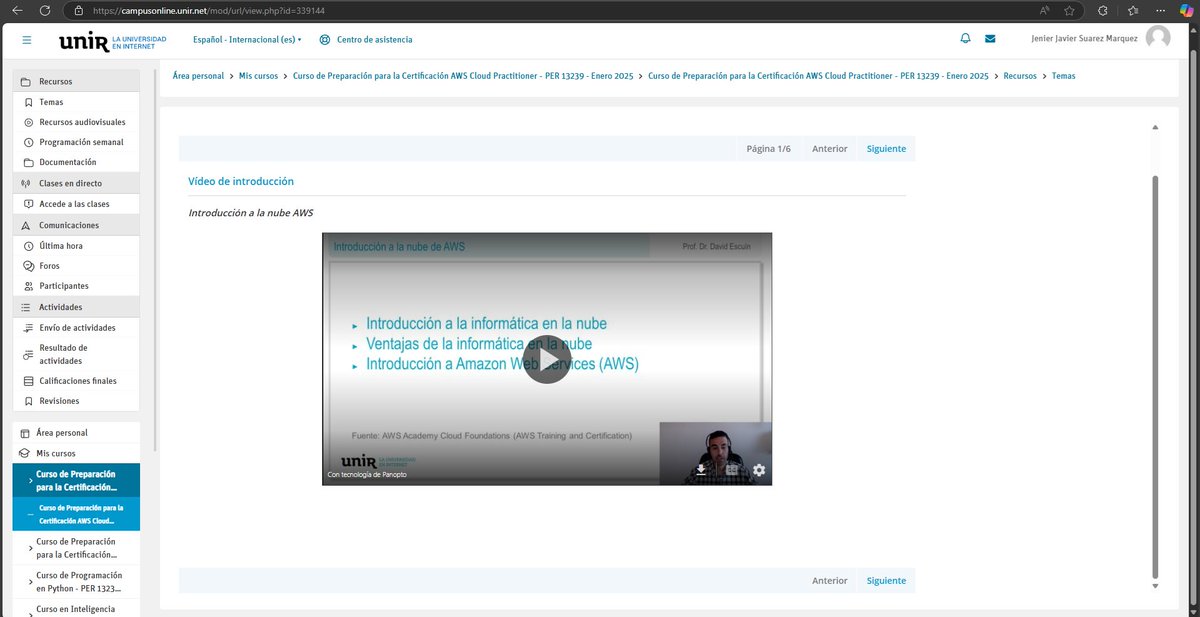Open the hamburger side menu
This screenshot has height=617, width=1200.
point(26,40)
